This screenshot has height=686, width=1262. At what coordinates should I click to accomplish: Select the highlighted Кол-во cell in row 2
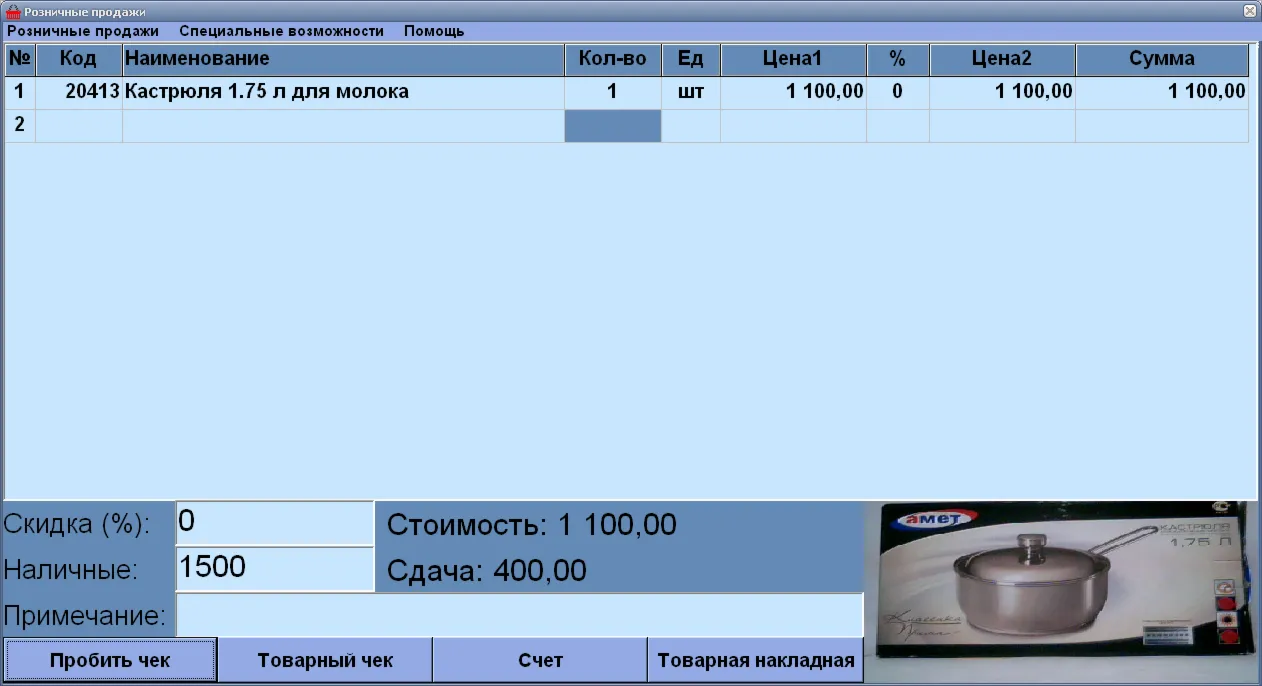(613, 126)
